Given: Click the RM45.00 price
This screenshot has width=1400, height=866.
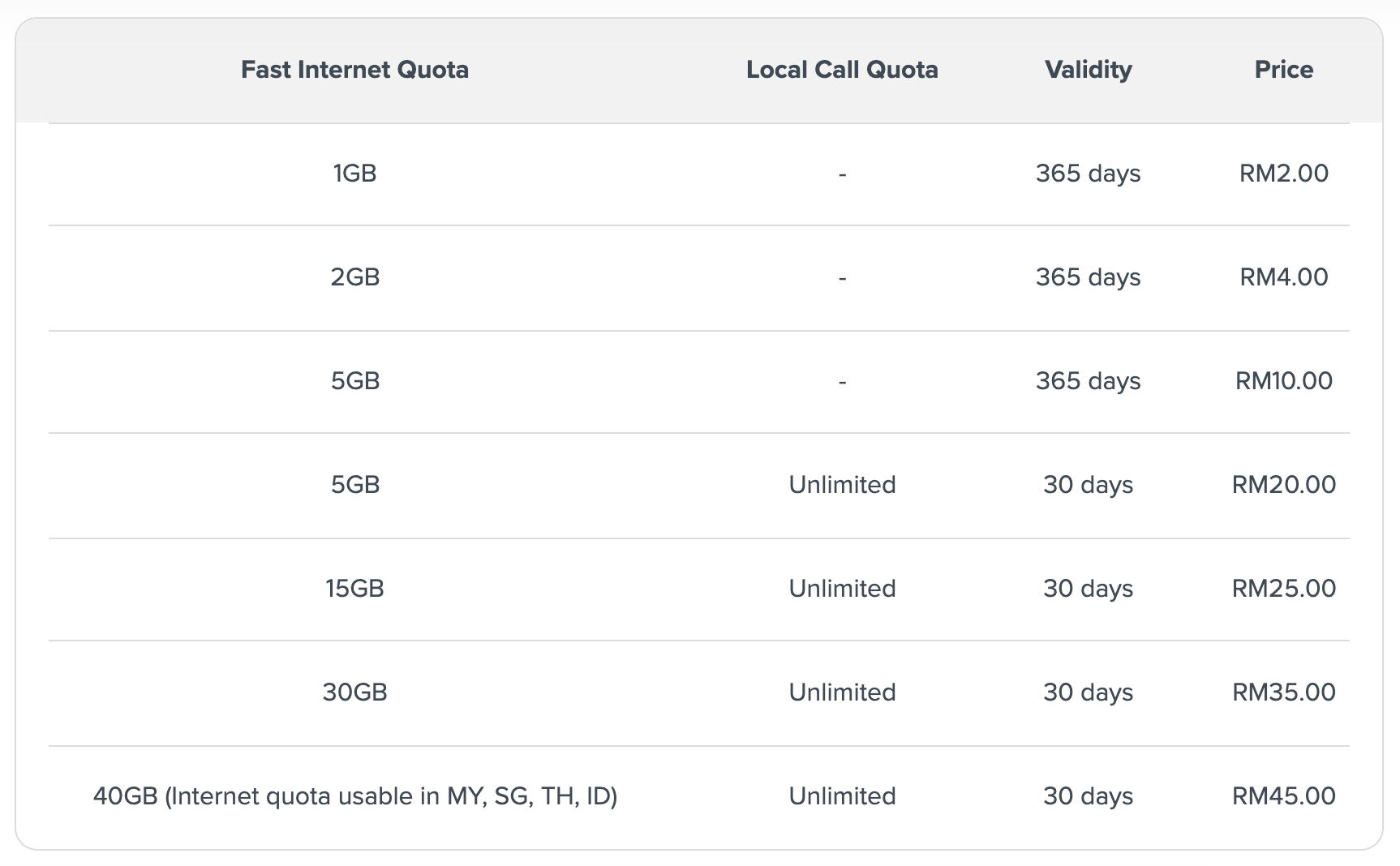Looking at the screenshot, I should [x=1283, y=796].
